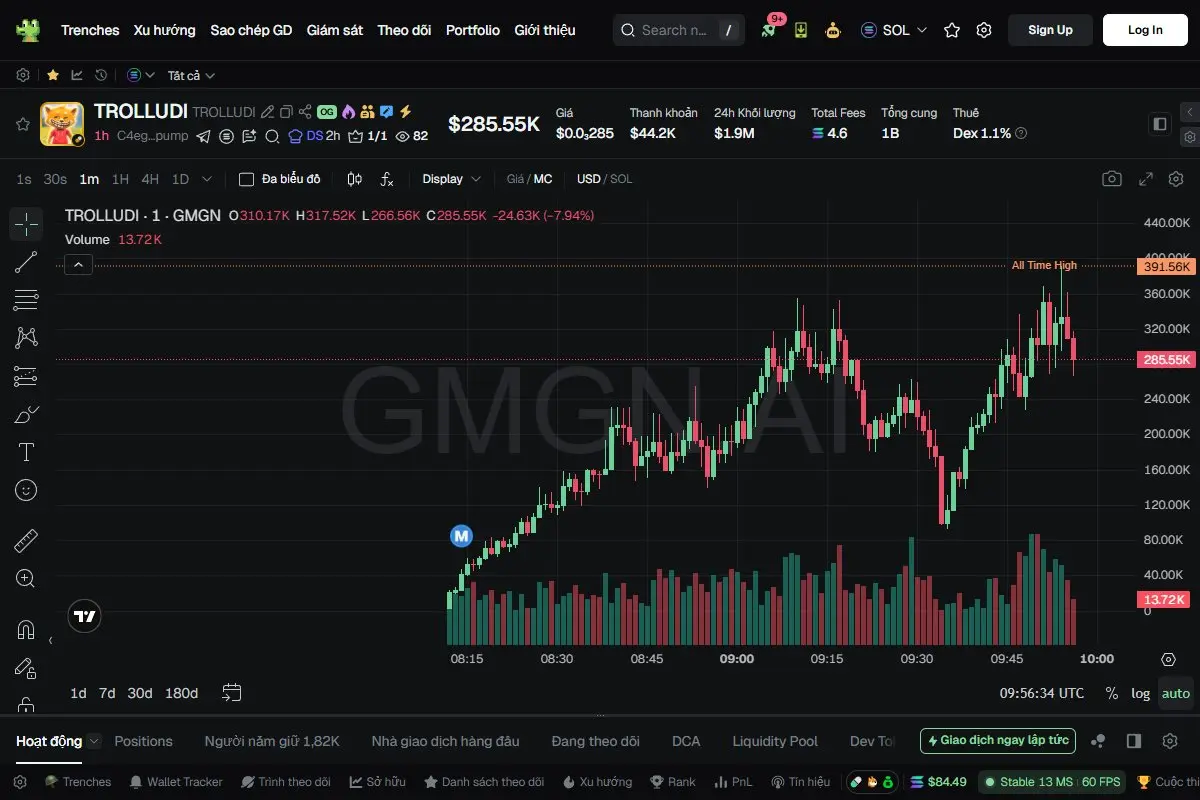The width and height of the screenshot is (1200, 800).
Task: Expand more timeframe intervals chevron
Action: 207,179
